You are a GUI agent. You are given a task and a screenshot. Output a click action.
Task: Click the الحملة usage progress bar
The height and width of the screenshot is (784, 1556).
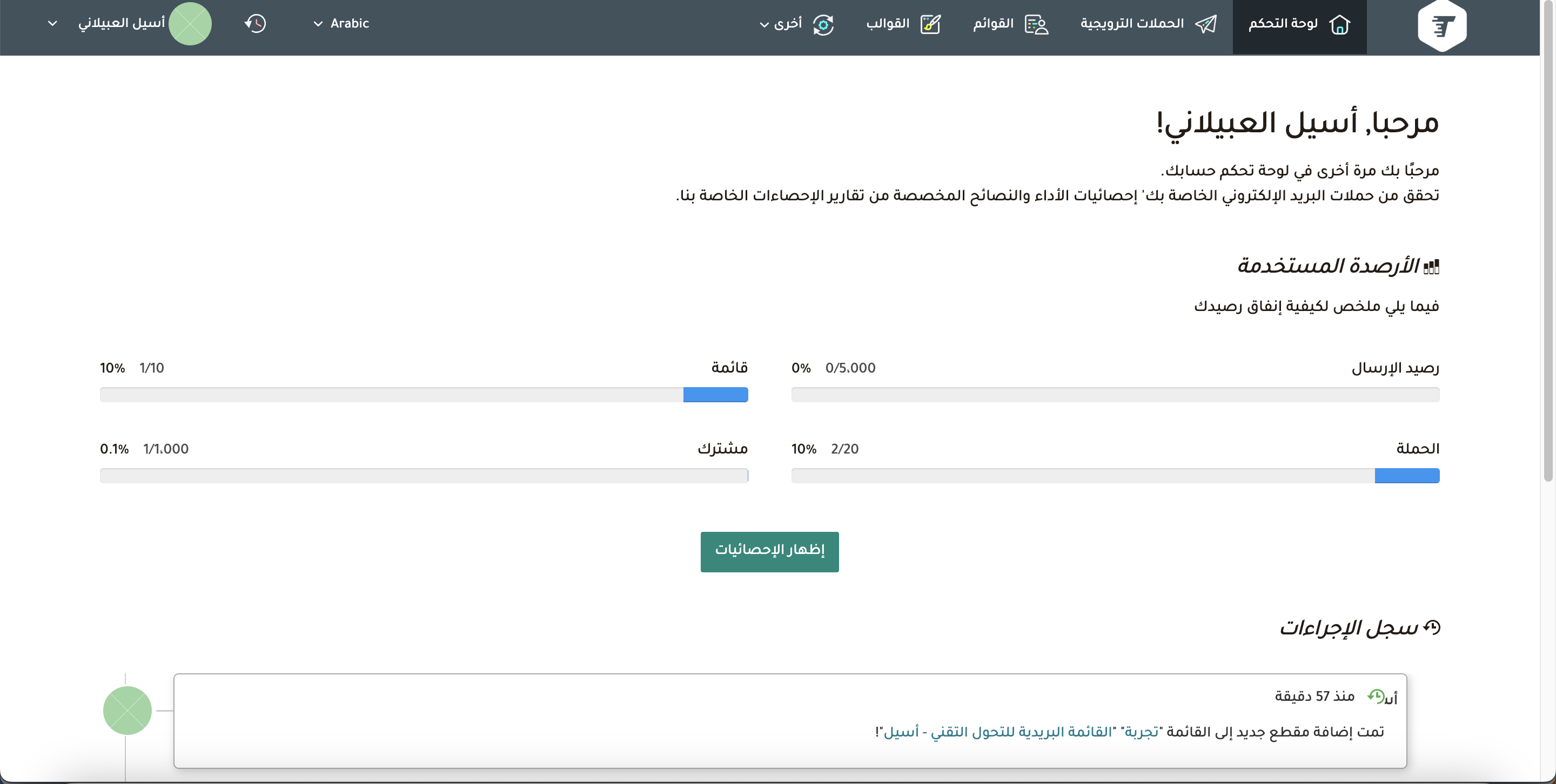pos(1115,476)
